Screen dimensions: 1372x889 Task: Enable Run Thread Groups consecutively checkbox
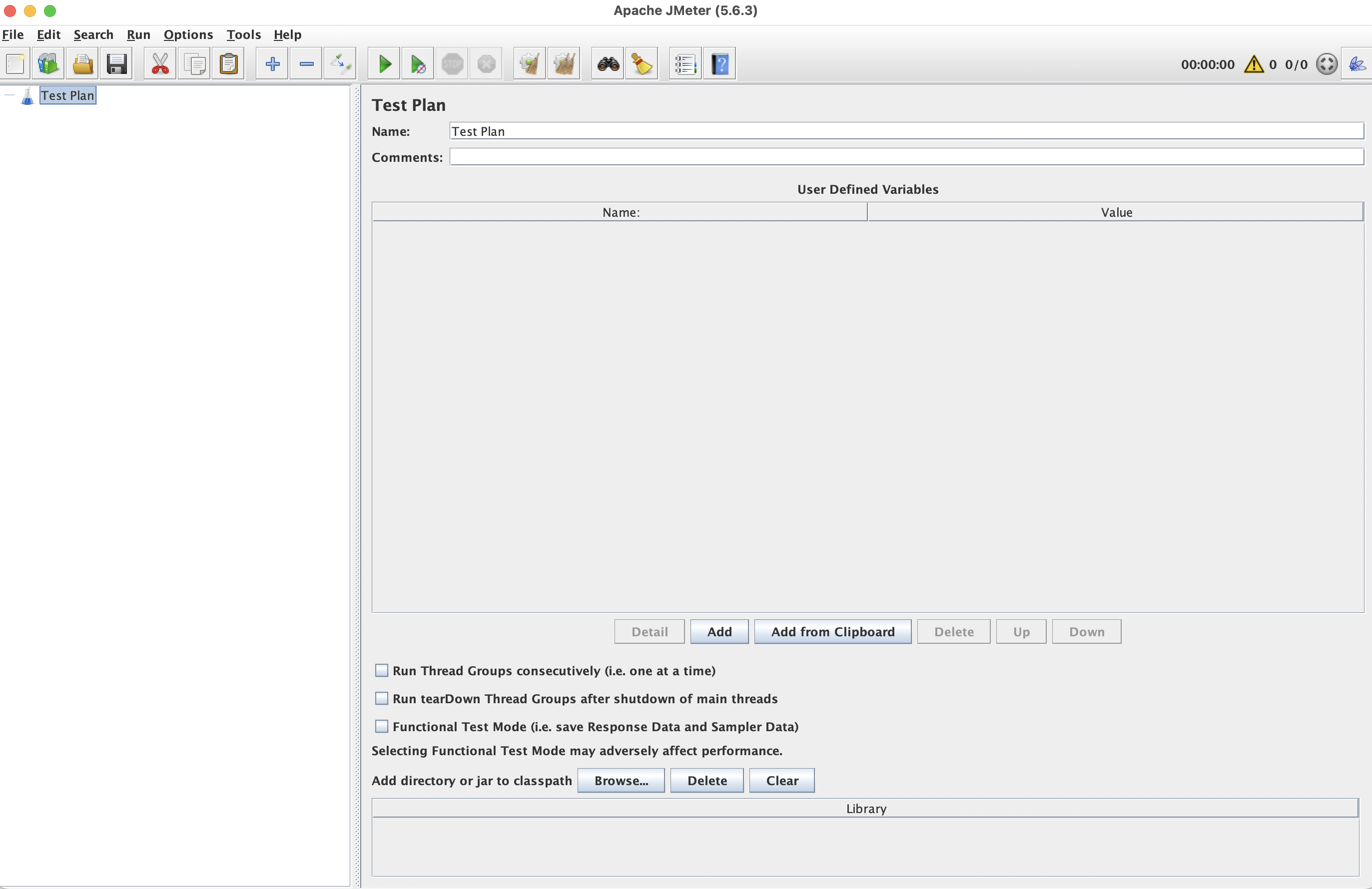[x=382, y=670]
